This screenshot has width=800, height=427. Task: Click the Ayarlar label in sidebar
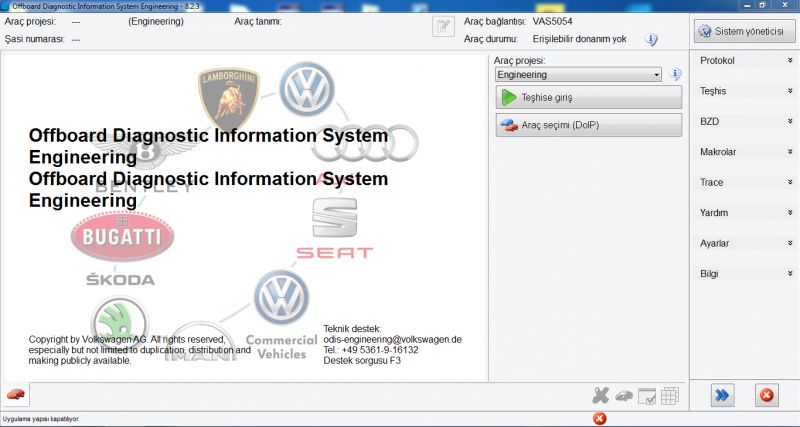tap(714, 243)
